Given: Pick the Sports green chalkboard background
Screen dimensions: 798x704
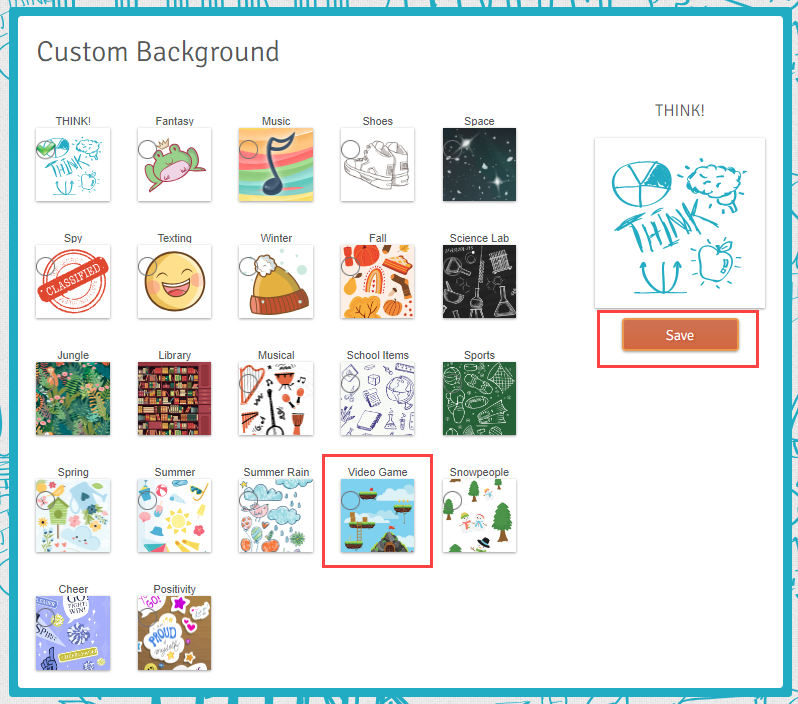Looking at the screenshot, I should click(479, 399).
